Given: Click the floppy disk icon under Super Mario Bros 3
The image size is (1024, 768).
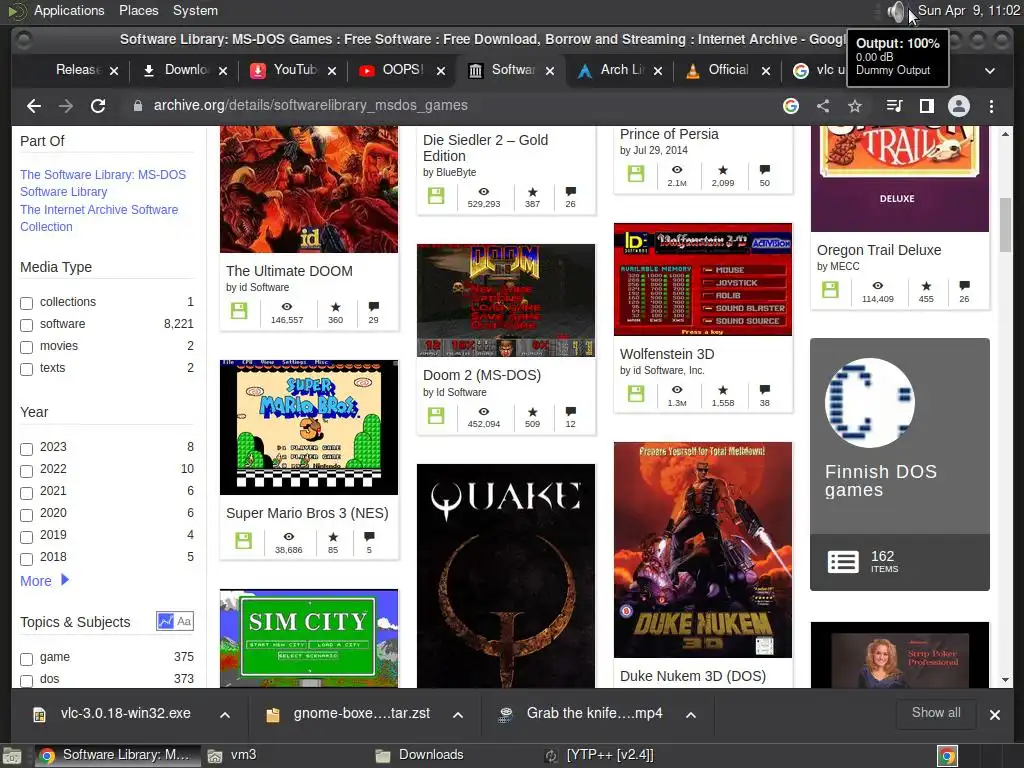Looking at the screenshot, I should (244, 540).
